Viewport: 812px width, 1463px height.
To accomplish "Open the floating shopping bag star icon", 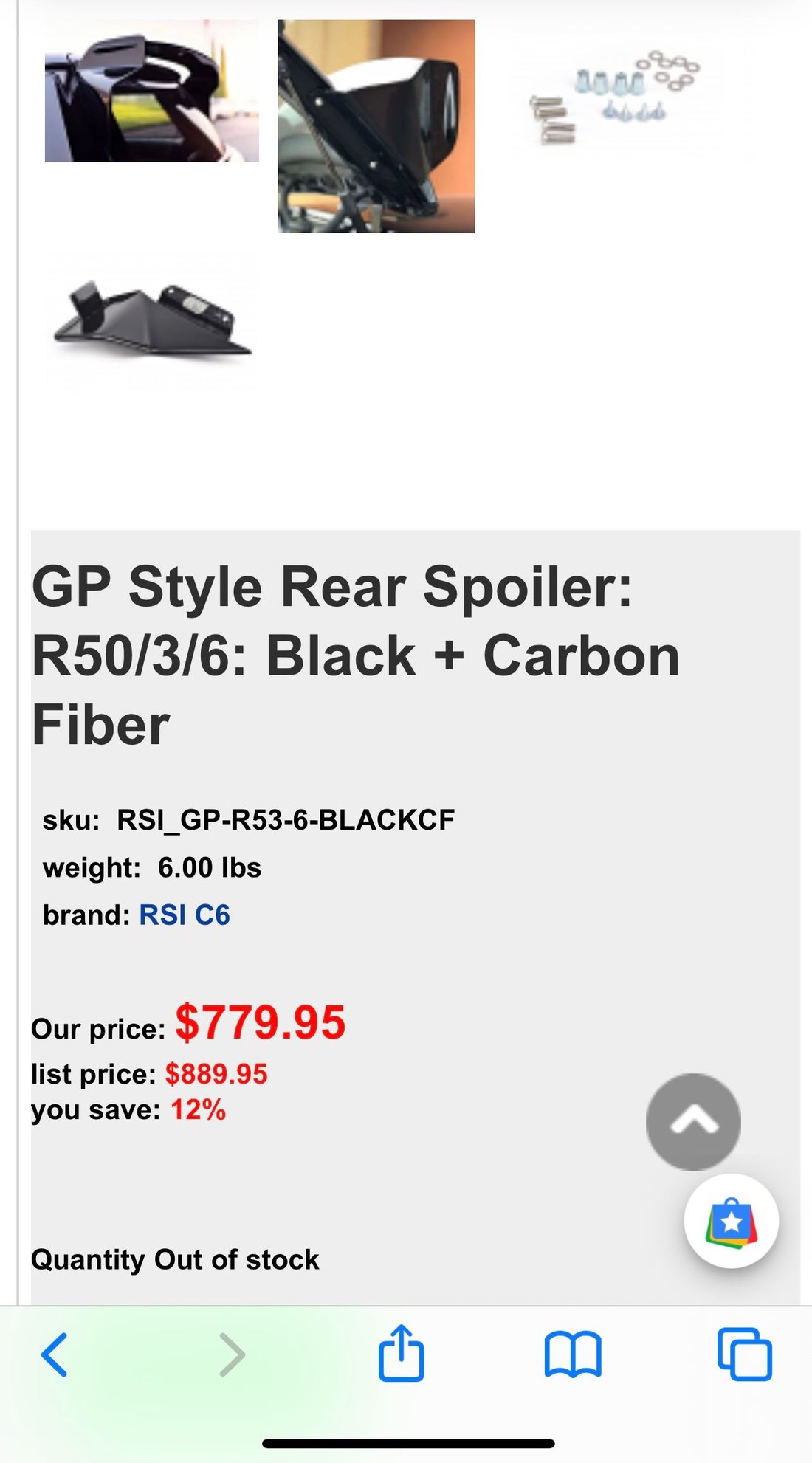I will click(x=731, y=1221).
